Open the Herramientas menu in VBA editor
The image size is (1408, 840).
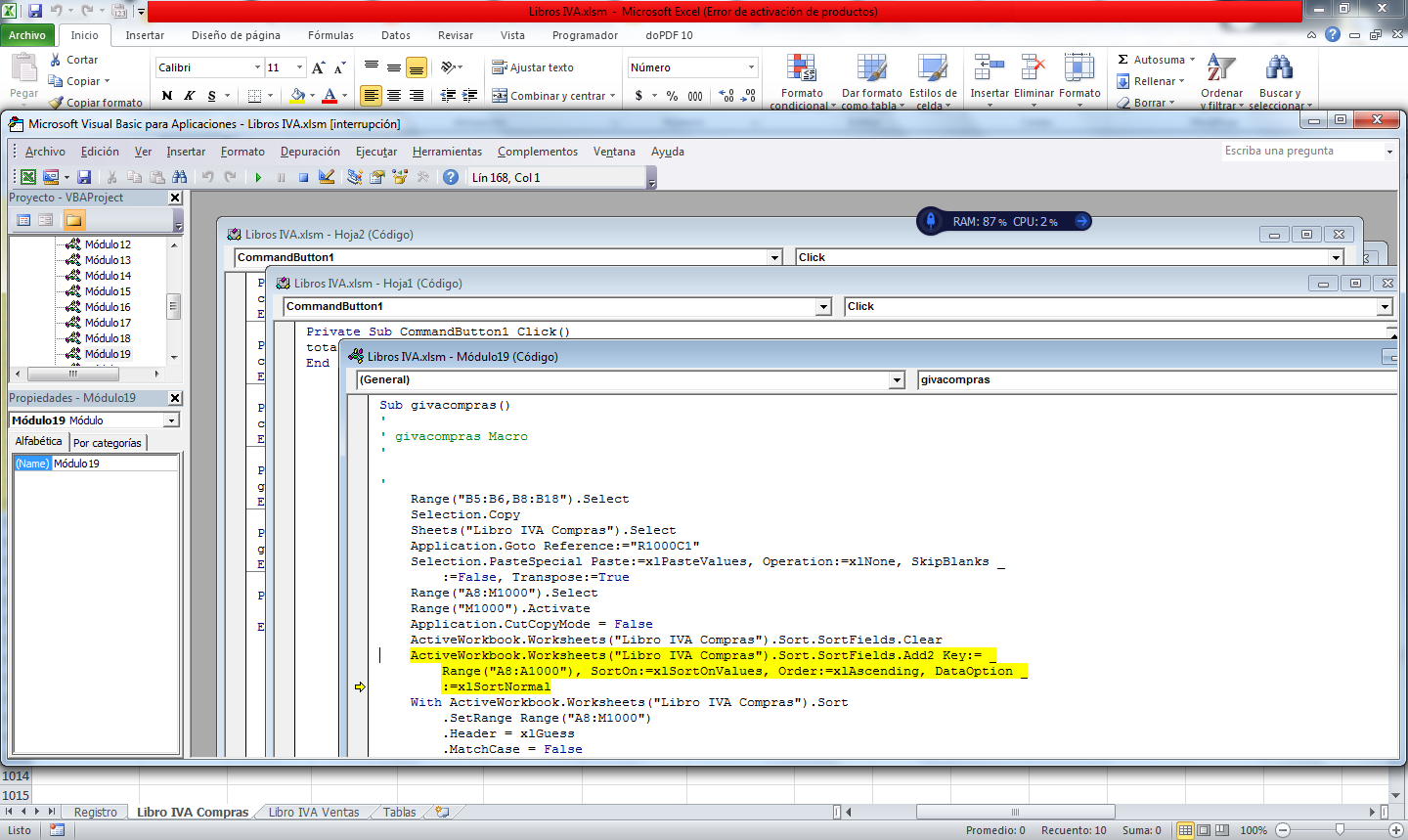click(447, 152)
